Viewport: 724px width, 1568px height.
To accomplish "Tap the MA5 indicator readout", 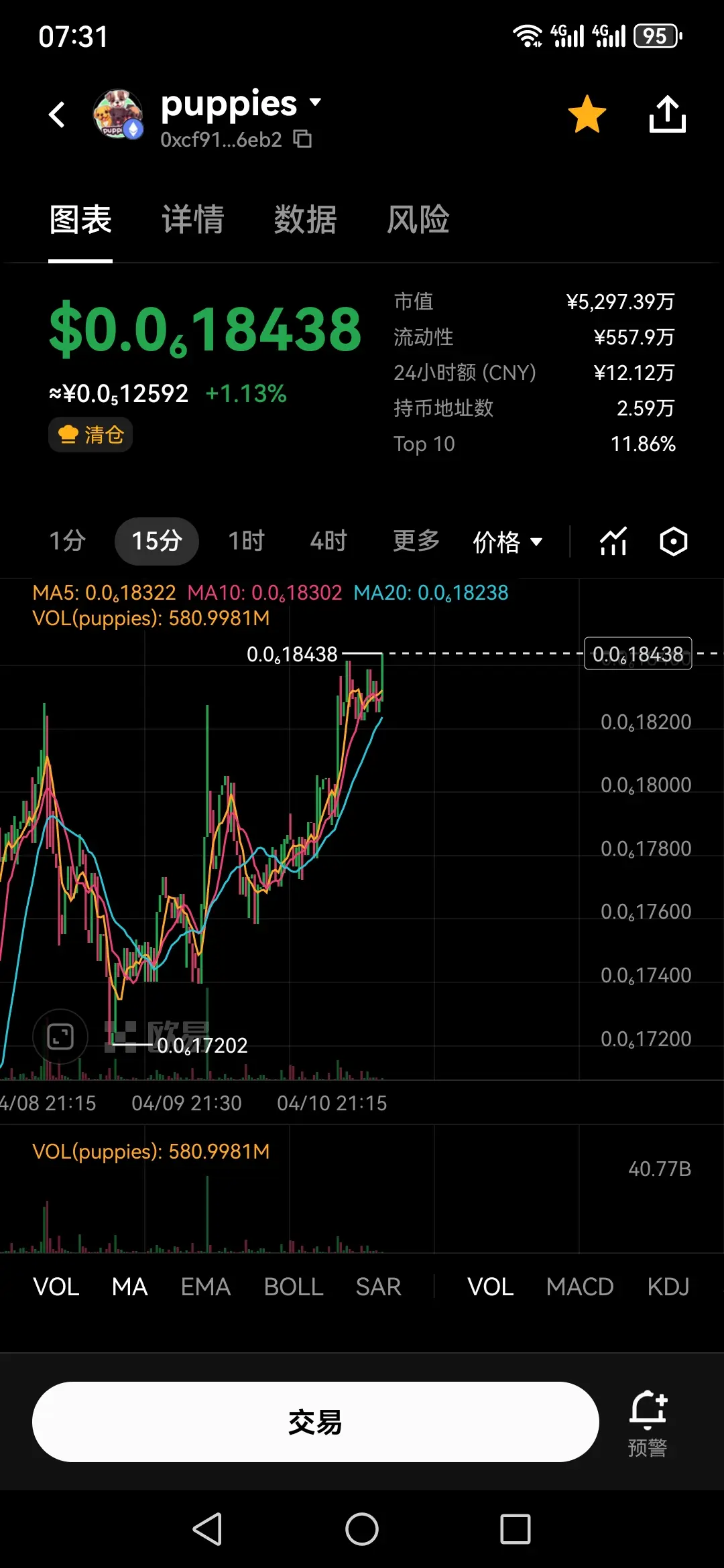I will [104, 592].
